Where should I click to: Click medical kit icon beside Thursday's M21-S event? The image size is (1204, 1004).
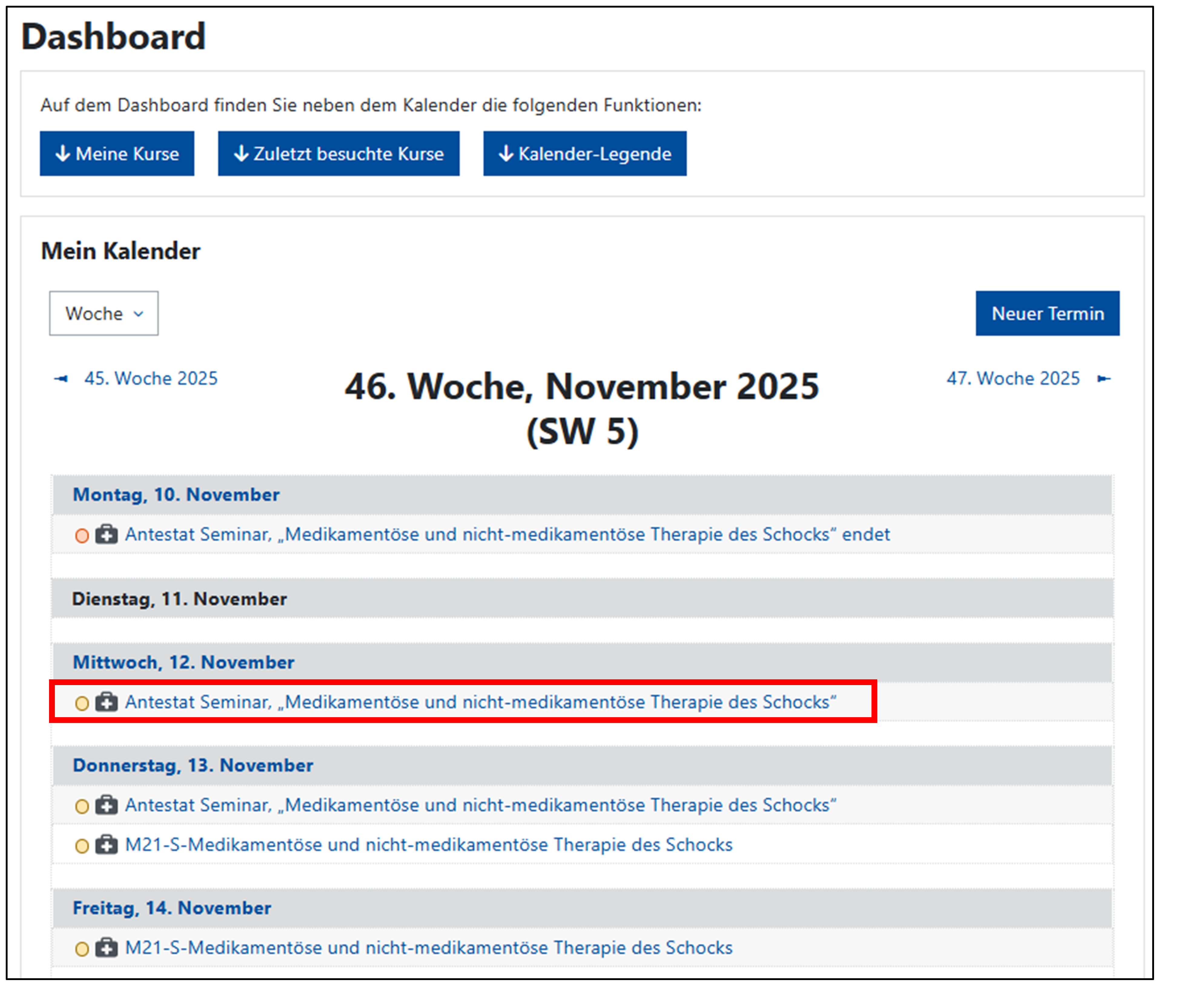tap(106, 845)
